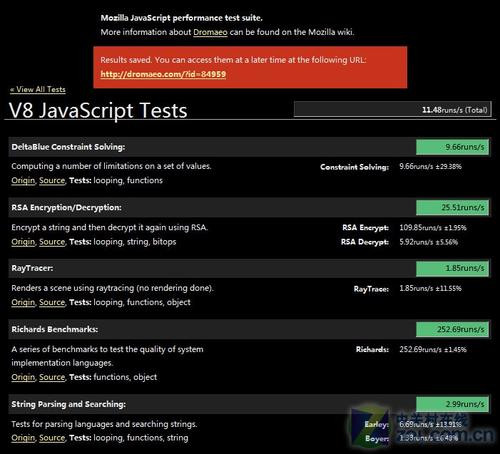Click the green 1.85runs/s result bar
Image resolution: width=500 pixels, height=454 pixels.
[452, 268]
